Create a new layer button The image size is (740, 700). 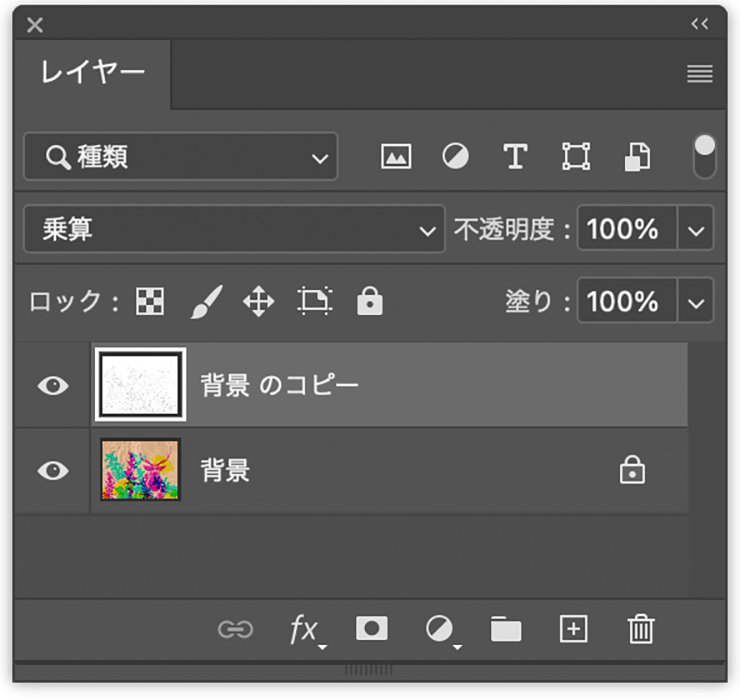click(x=573, y=629)
